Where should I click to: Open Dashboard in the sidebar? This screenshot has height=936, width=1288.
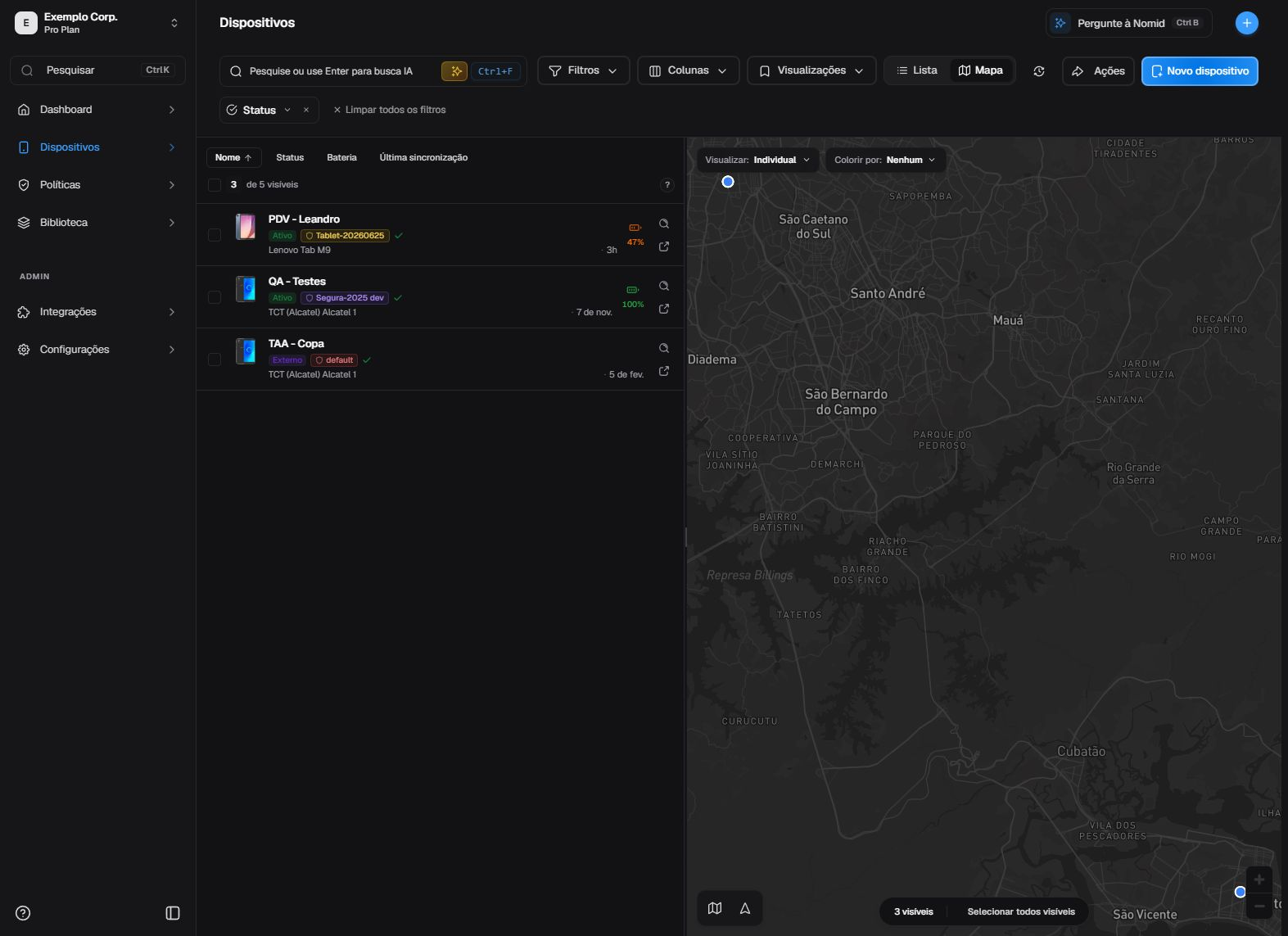coord(97,110)
